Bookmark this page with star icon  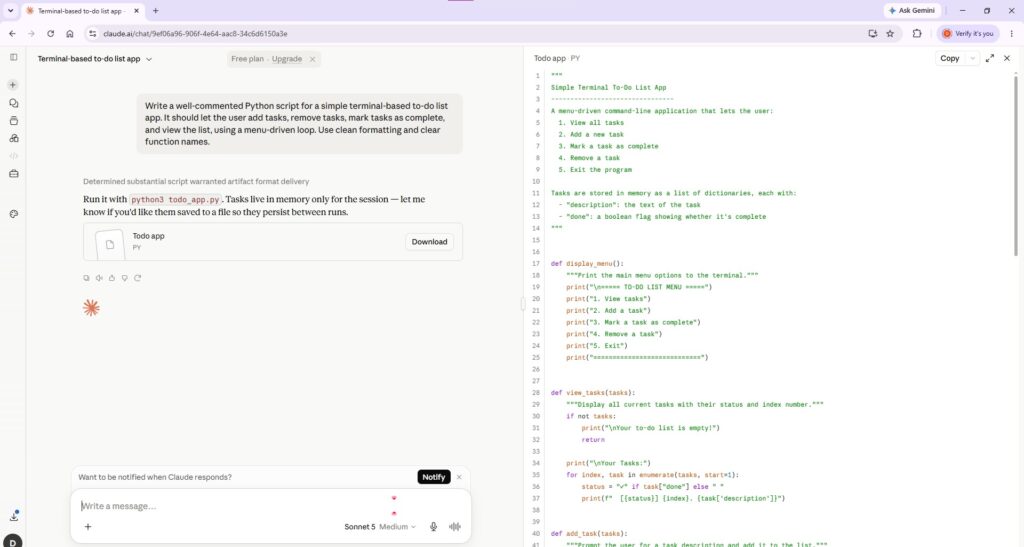890,33
